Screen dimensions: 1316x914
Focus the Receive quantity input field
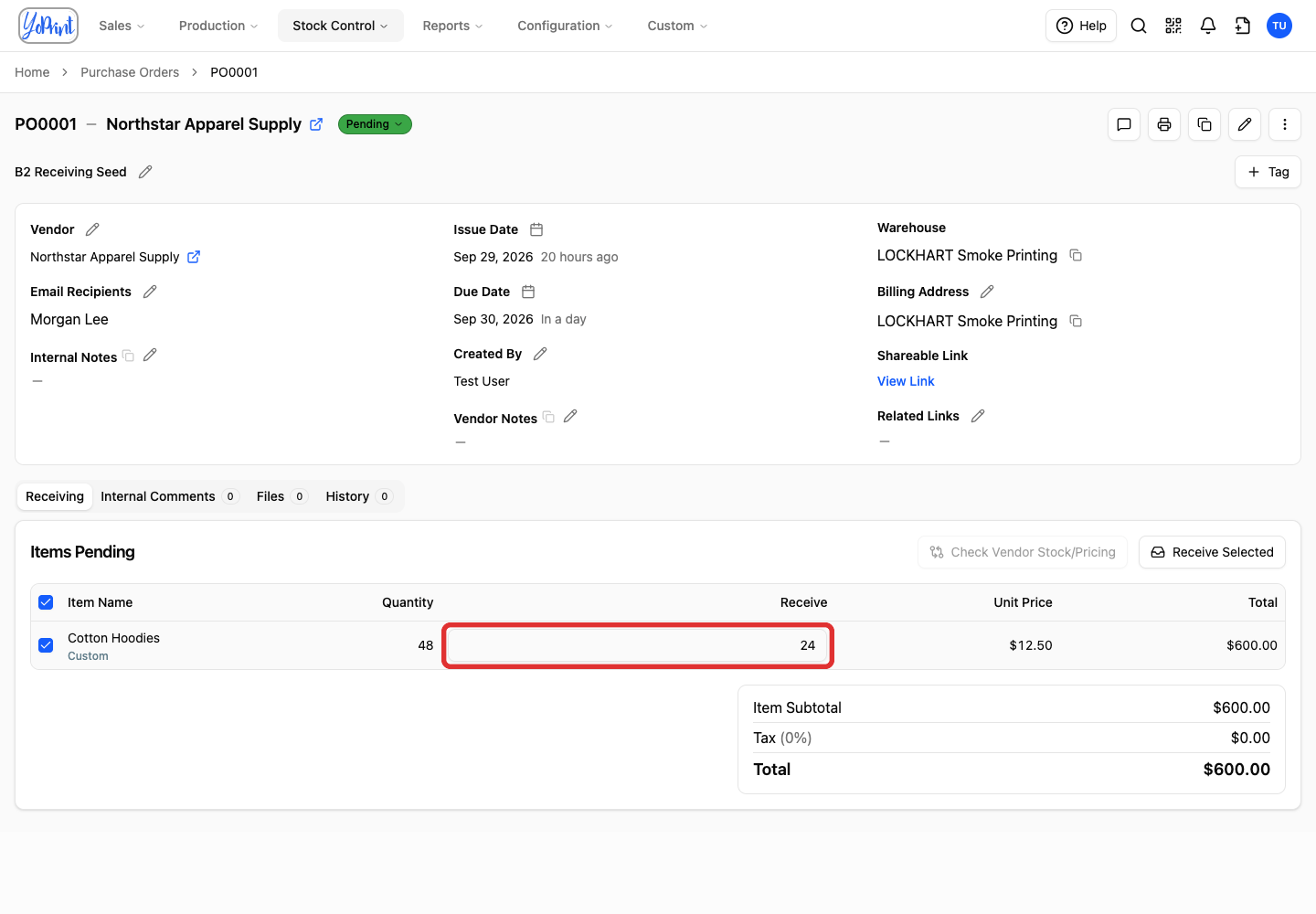coord(638,645)
